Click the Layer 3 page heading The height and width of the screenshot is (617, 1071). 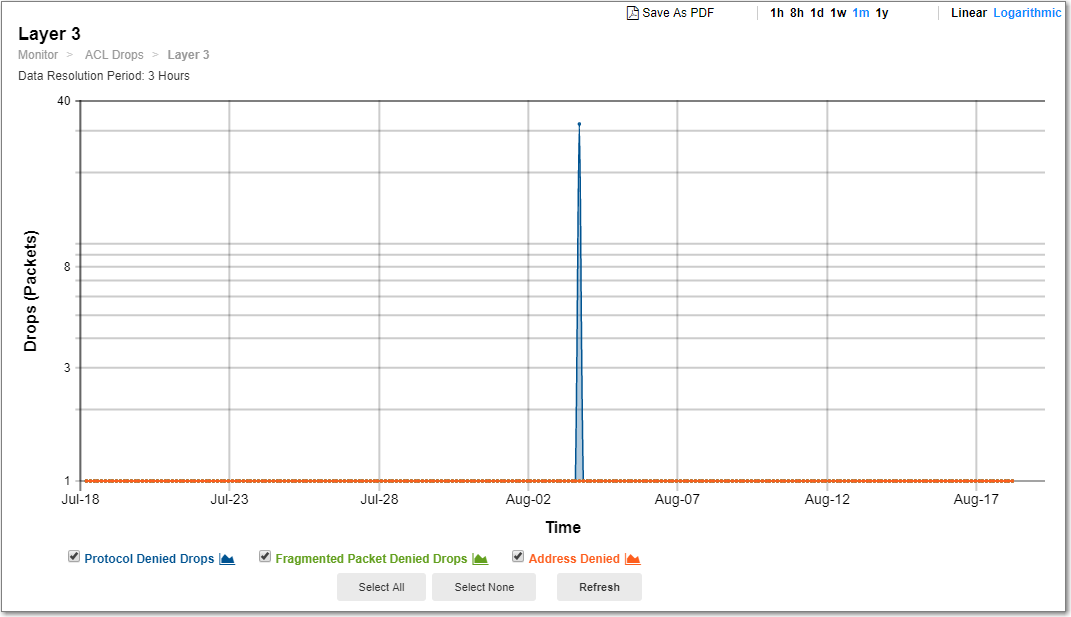(49, 33)
